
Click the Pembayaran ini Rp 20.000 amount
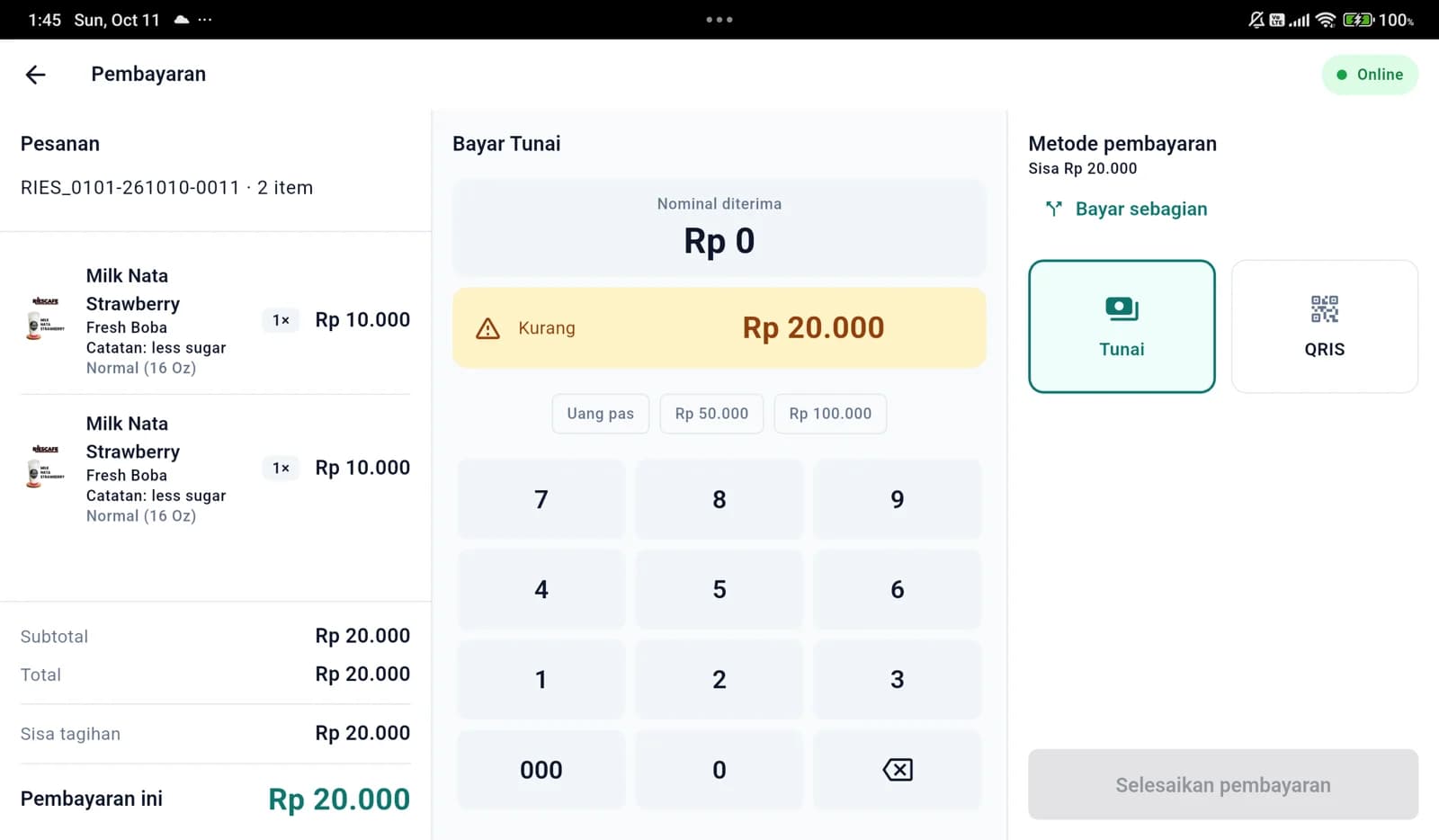pos(339,800)
